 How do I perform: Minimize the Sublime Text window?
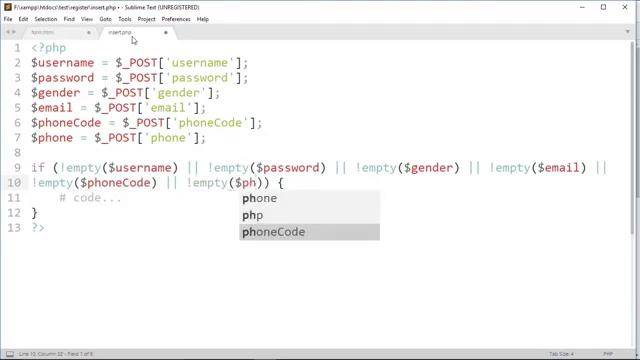(582, 7)
